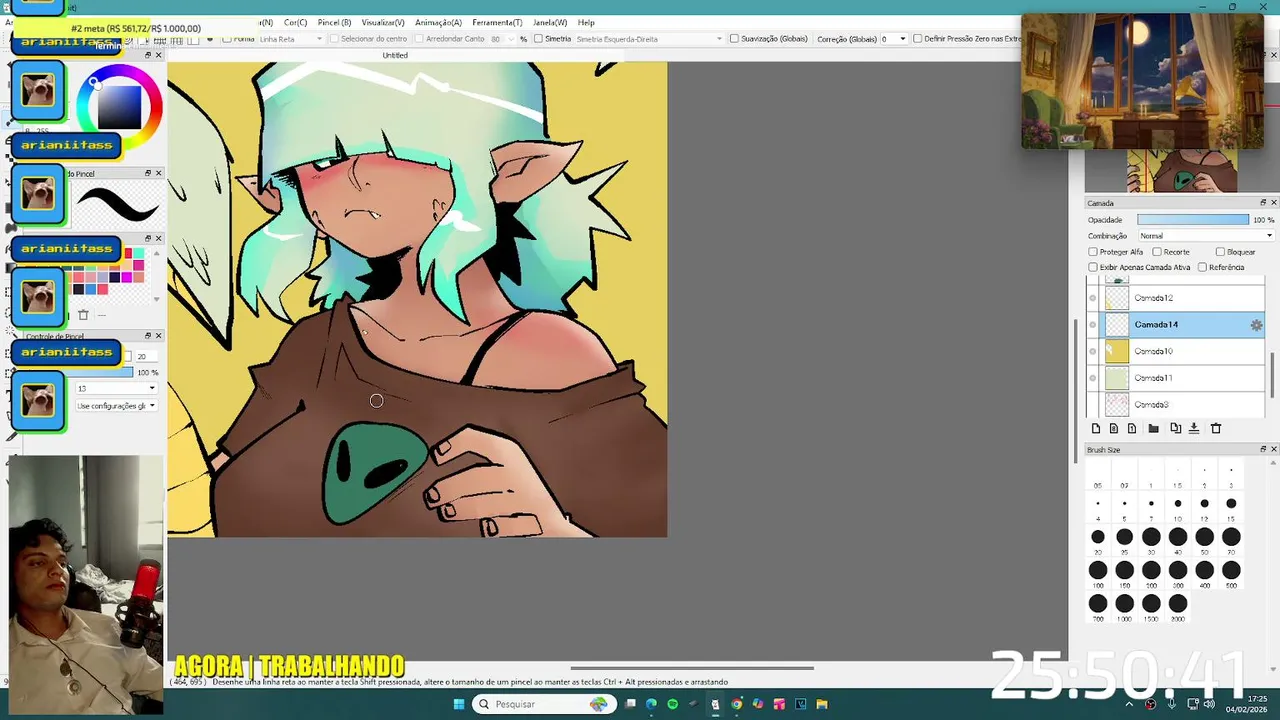Open File Explorer from taskbar
The image size is (1280, 720).
click(x=822, y=704)
